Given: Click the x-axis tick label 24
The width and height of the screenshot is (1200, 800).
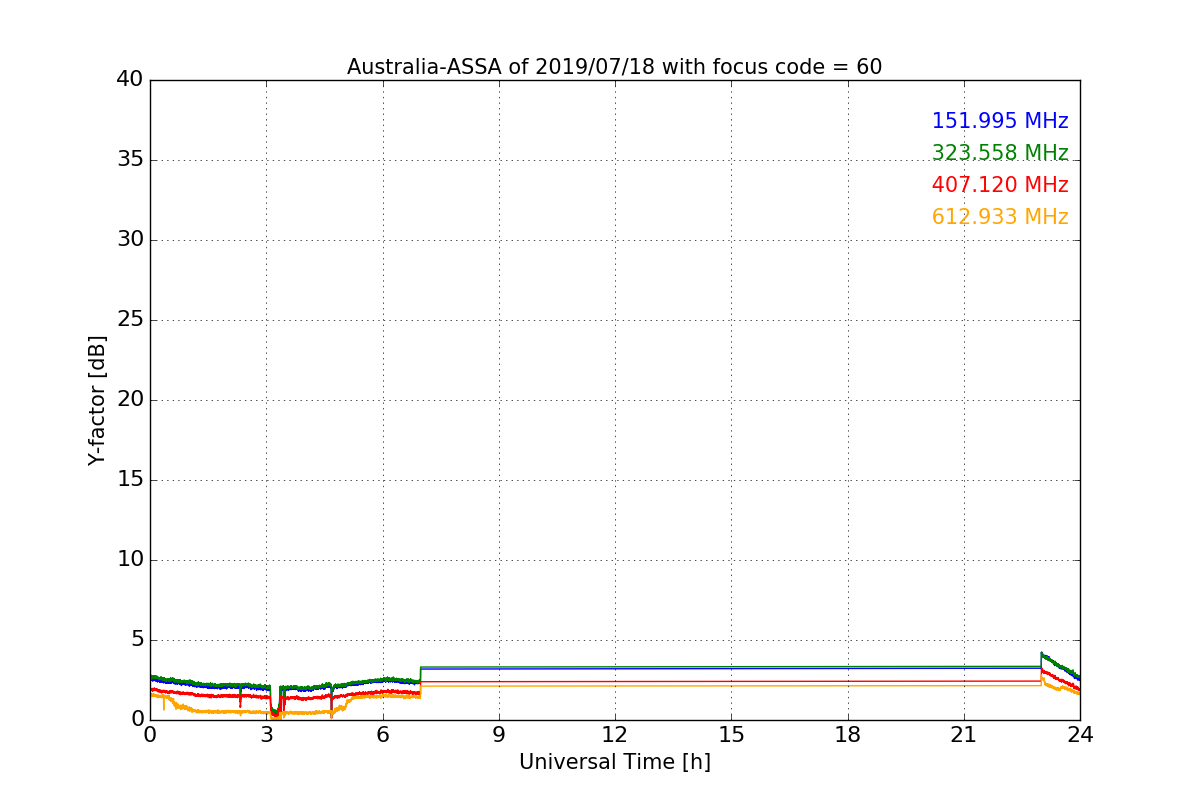Looking at the screenshot, I should tap(1080, 735).
